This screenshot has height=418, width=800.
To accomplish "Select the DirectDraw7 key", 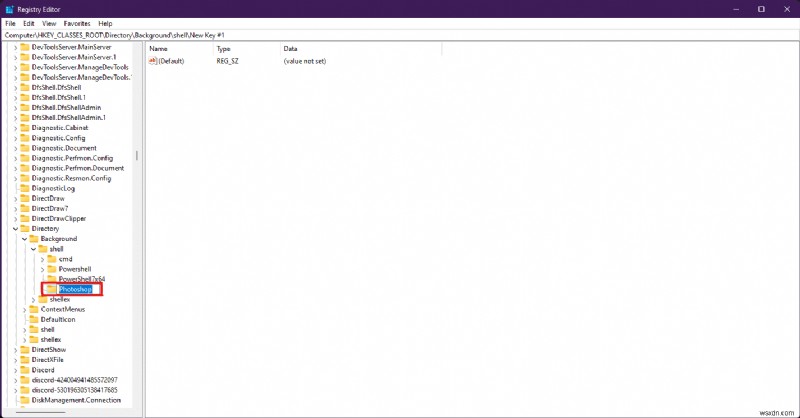I will tap(49, 208).
